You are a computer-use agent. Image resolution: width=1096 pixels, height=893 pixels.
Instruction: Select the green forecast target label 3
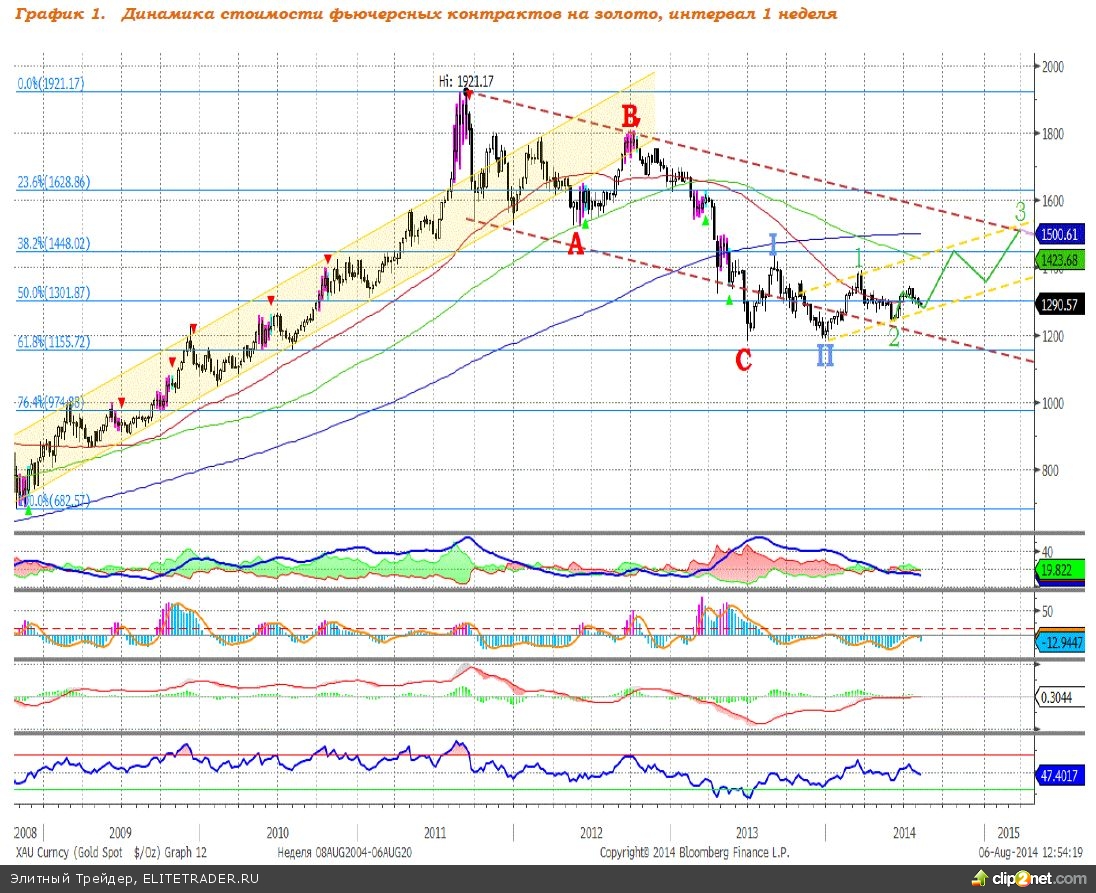point(1020,212)
